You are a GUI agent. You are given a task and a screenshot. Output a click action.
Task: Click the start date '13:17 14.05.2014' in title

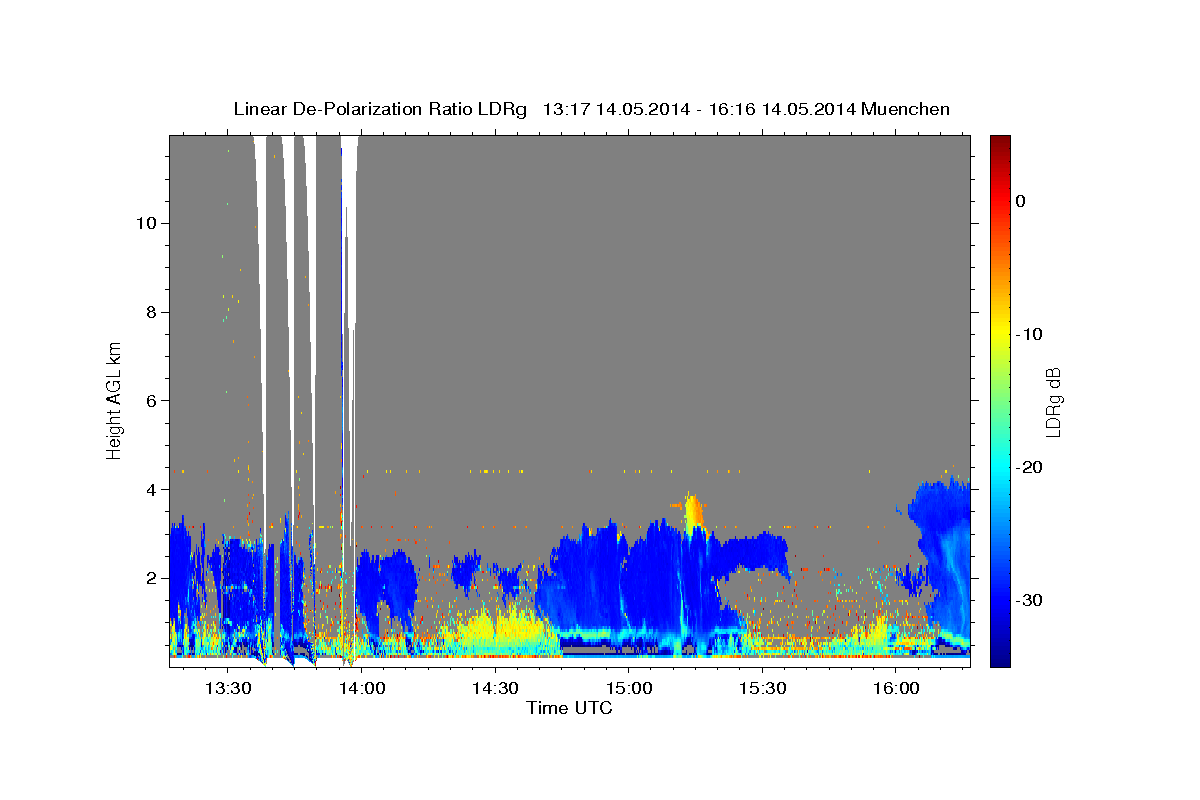(x=616, y=109)
